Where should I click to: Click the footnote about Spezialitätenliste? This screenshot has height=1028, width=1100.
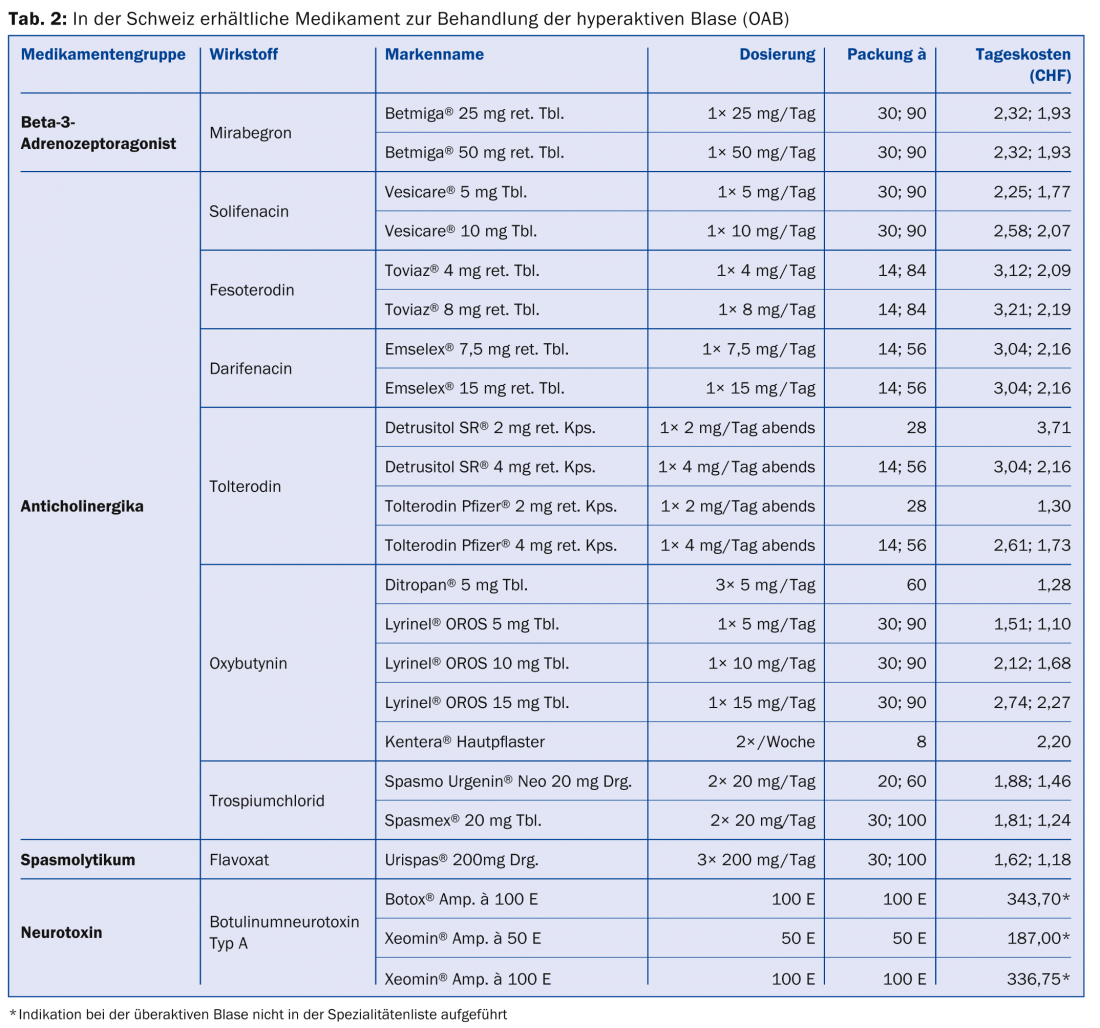point(258,1014)
